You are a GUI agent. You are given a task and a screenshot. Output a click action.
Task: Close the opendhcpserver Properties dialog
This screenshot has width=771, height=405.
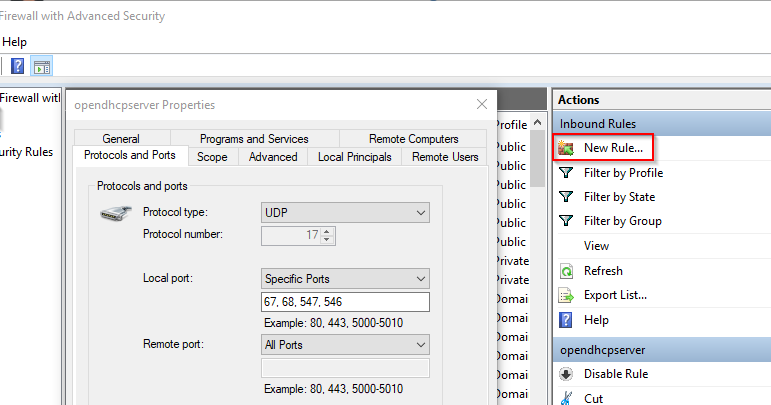point(481,104)
